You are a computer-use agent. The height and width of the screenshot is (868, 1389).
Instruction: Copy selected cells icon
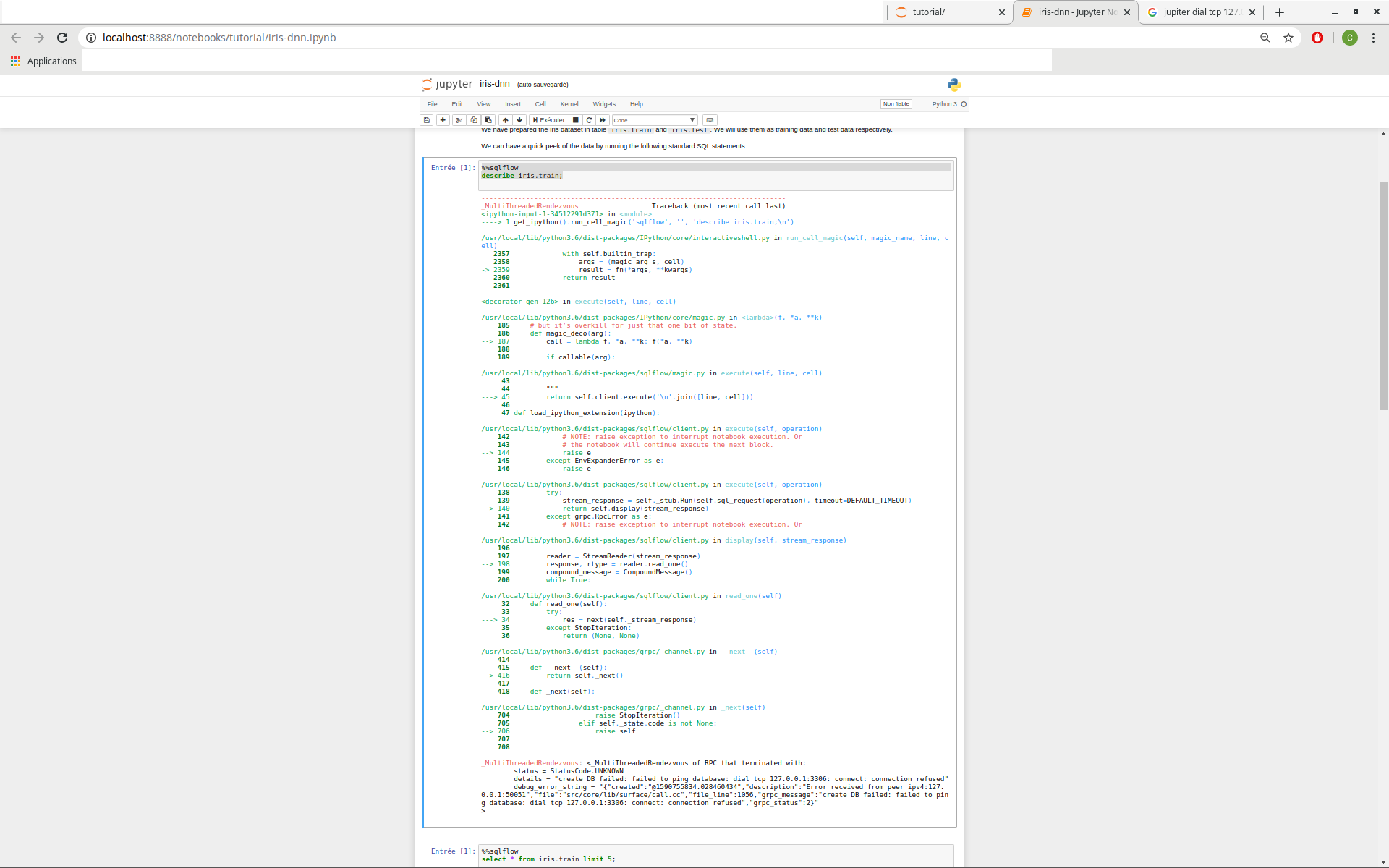(474, 120)
